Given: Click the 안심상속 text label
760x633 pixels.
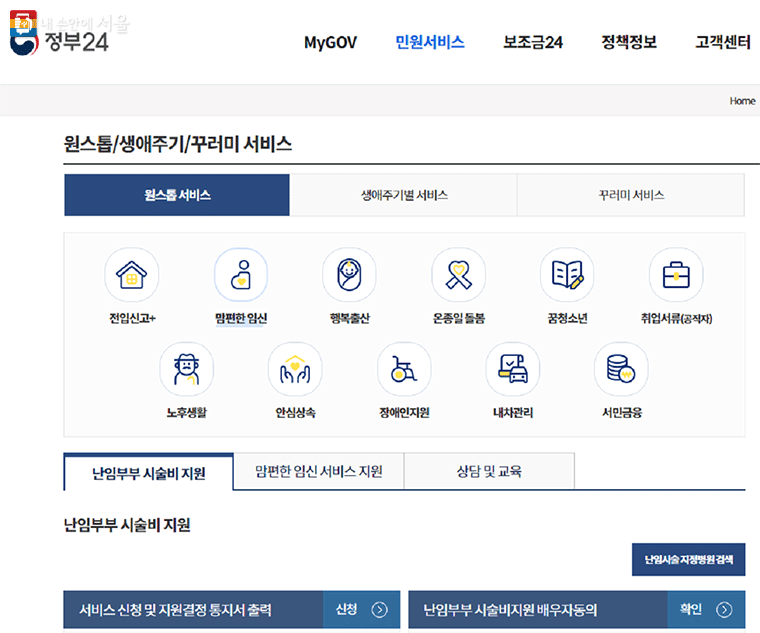Looking at the screenshot, I should pyautogui.click(x=295, y=412).
